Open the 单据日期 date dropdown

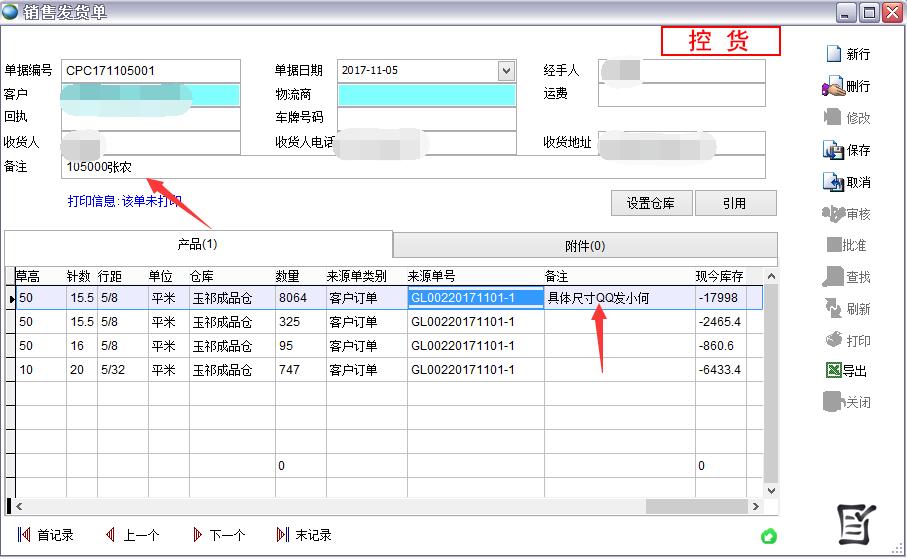point(506,71)
